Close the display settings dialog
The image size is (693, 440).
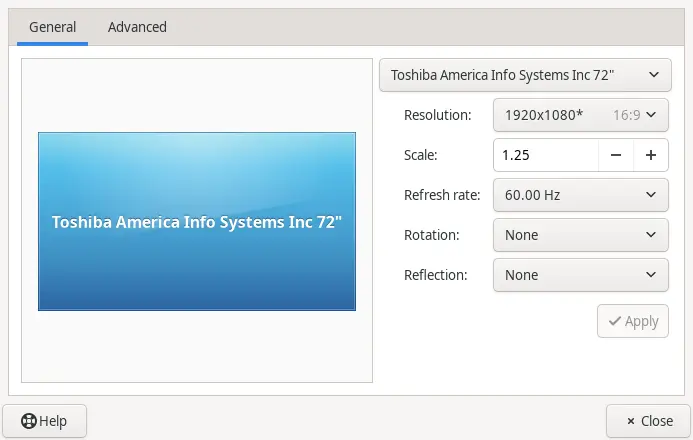tap(646, 421)
